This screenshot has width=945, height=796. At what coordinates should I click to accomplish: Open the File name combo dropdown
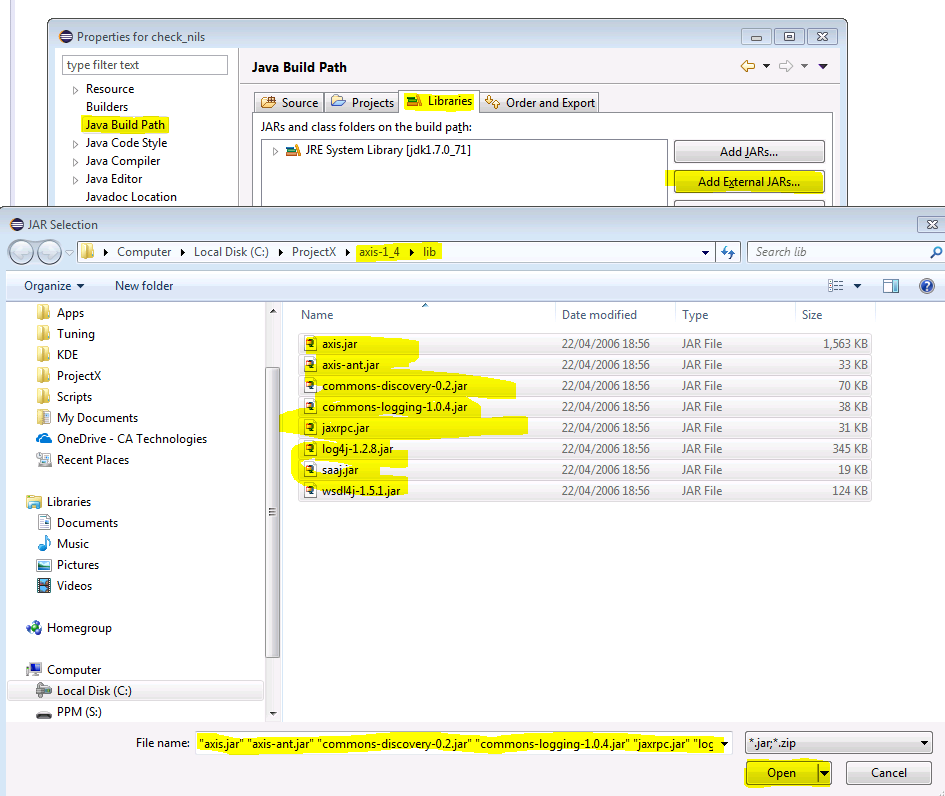pos(724,744)
